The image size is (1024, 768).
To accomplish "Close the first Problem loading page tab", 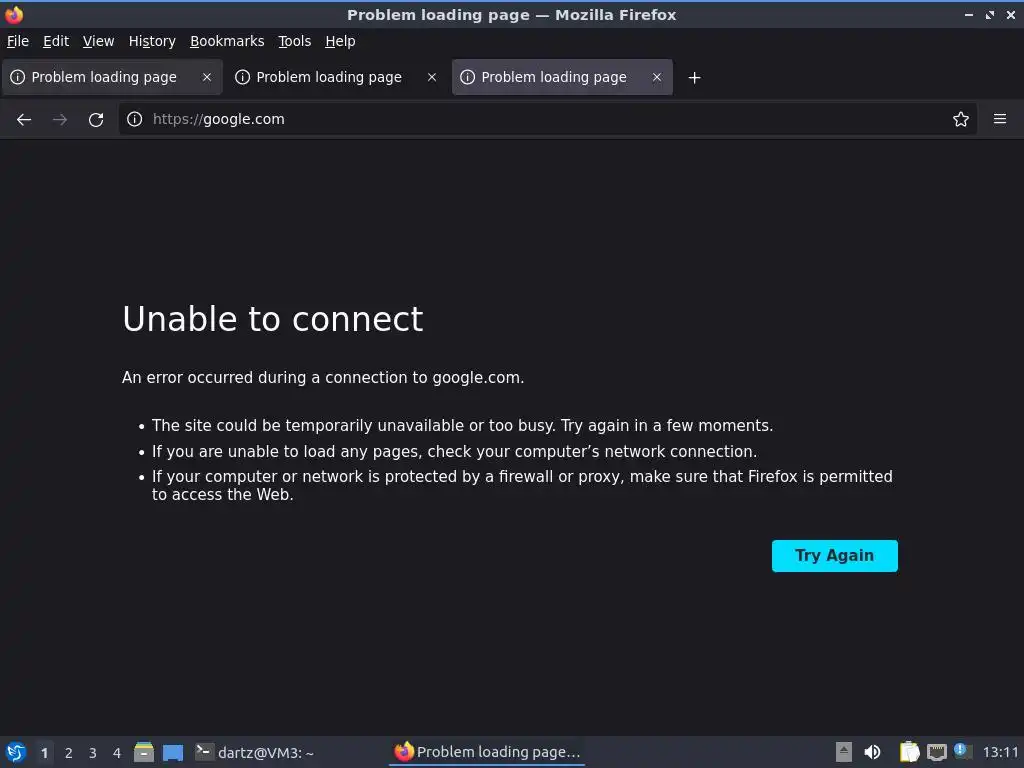I will tap(207, 77).
